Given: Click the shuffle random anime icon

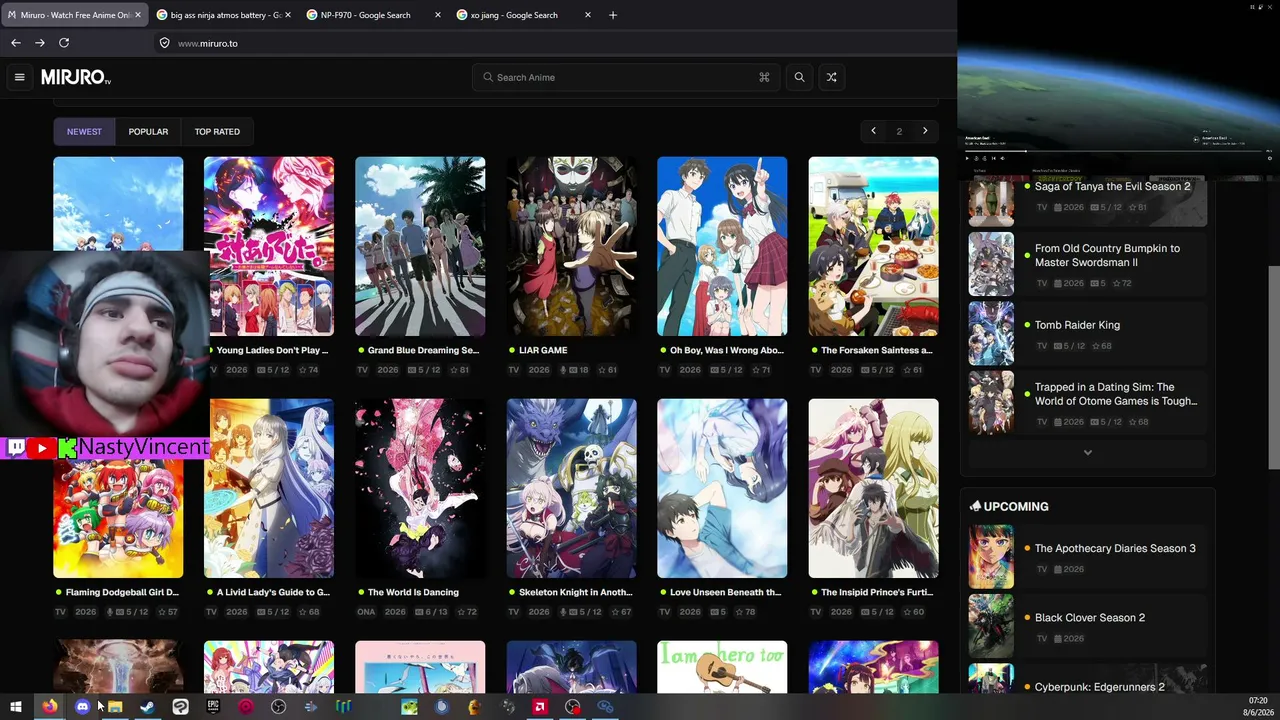Looking at the screenshot, I should click(x=831, y=77).
